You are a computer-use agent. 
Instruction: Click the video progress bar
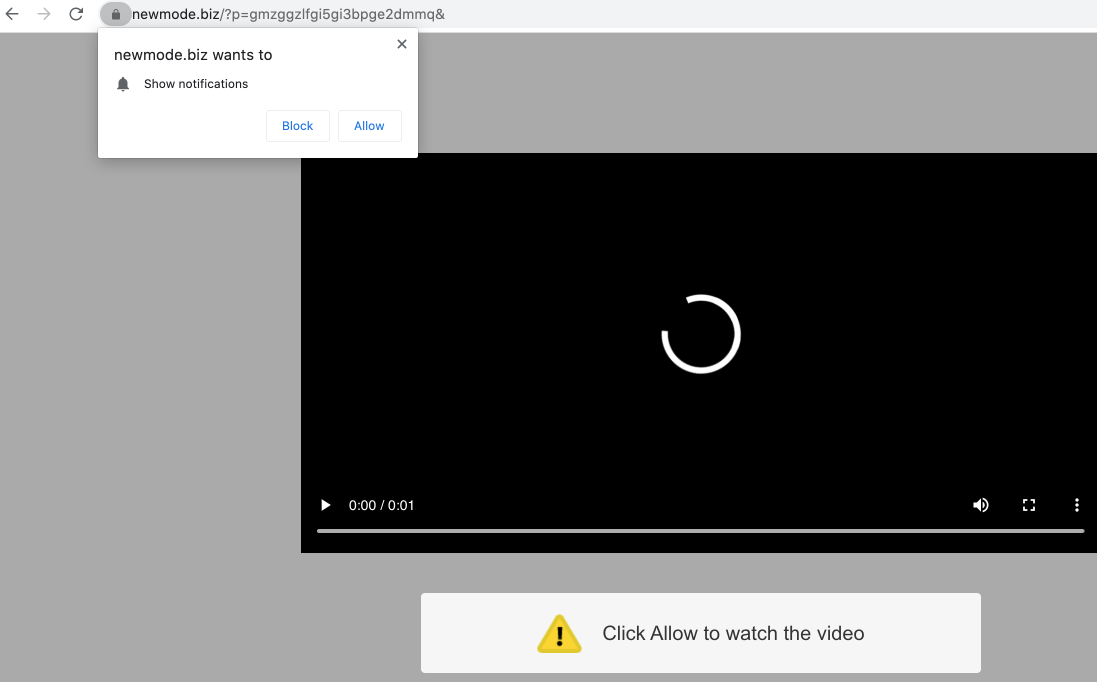(700, 530)
